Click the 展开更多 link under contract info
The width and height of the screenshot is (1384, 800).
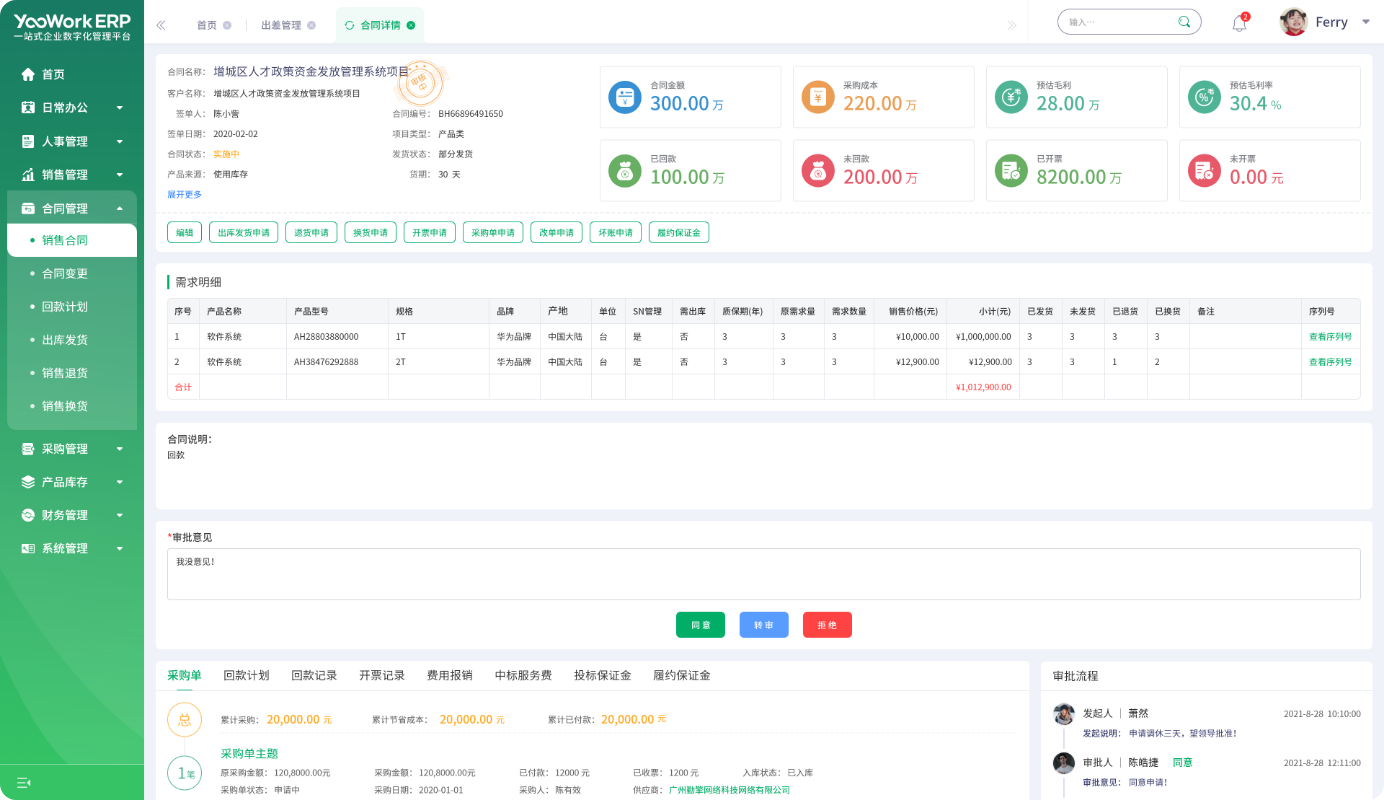[x=184, y=194]
